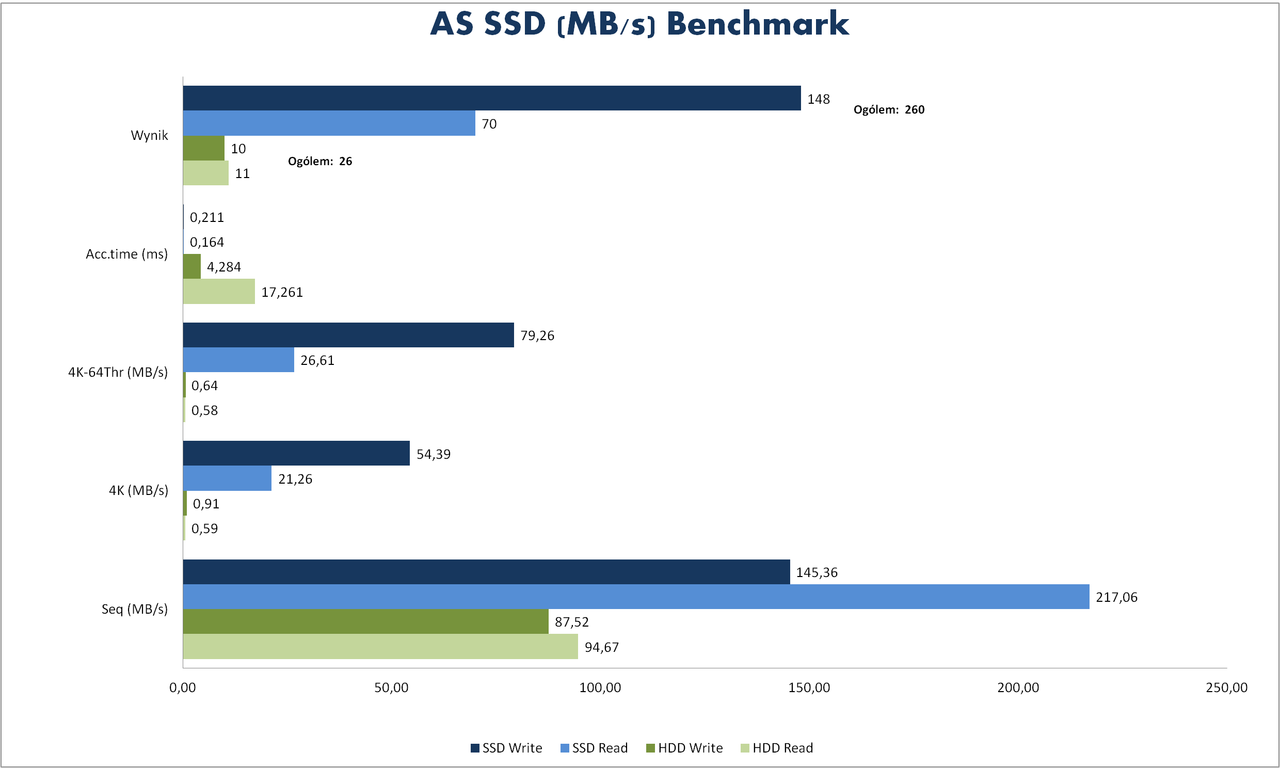Select the SSD Write legend label

(512, 748)
